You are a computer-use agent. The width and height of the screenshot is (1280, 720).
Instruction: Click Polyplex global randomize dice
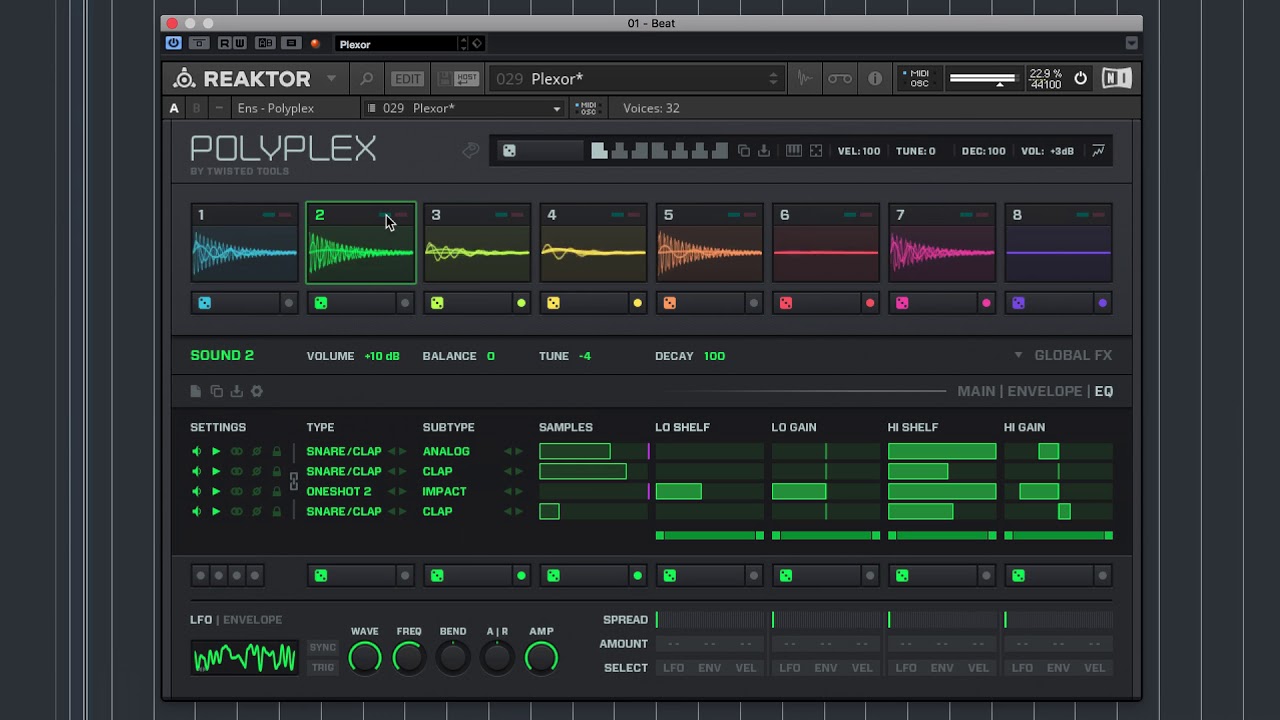(x=509, y=151)
